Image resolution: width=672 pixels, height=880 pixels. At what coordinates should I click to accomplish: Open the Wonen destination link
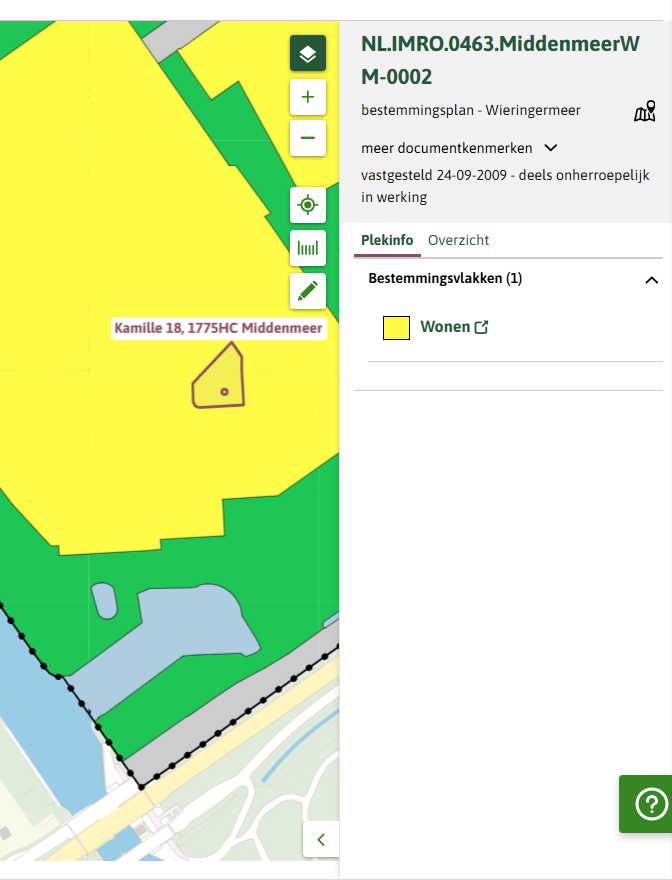(x=445, y=327)
